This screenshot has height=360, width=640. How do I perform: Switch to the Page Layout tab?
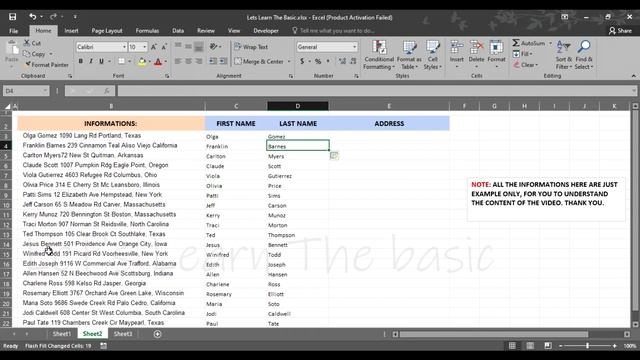pos(107,31)
